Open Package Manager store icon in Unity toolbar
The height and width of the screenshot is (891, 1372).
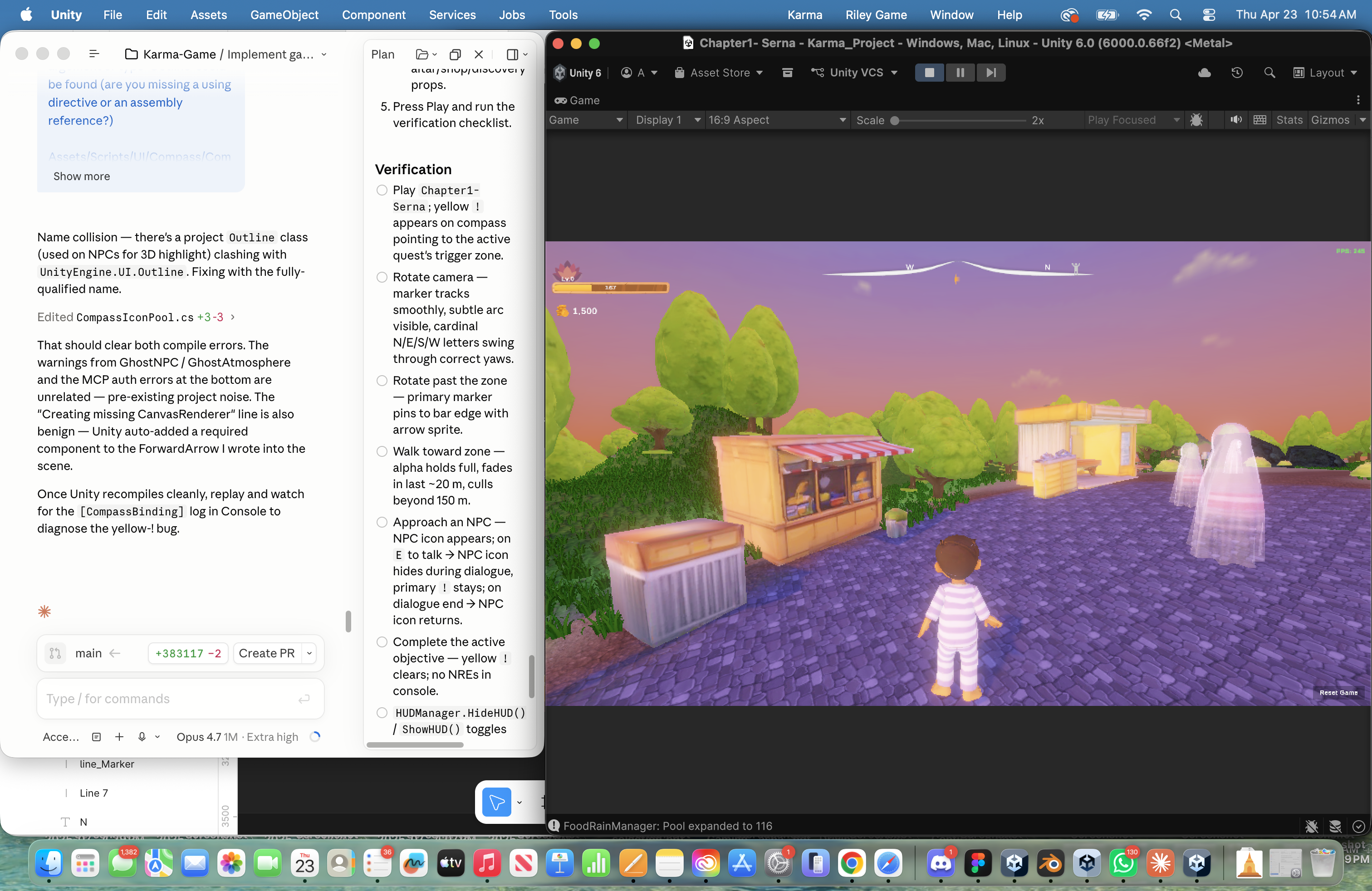pyautogui.click(x=787, y=73)
